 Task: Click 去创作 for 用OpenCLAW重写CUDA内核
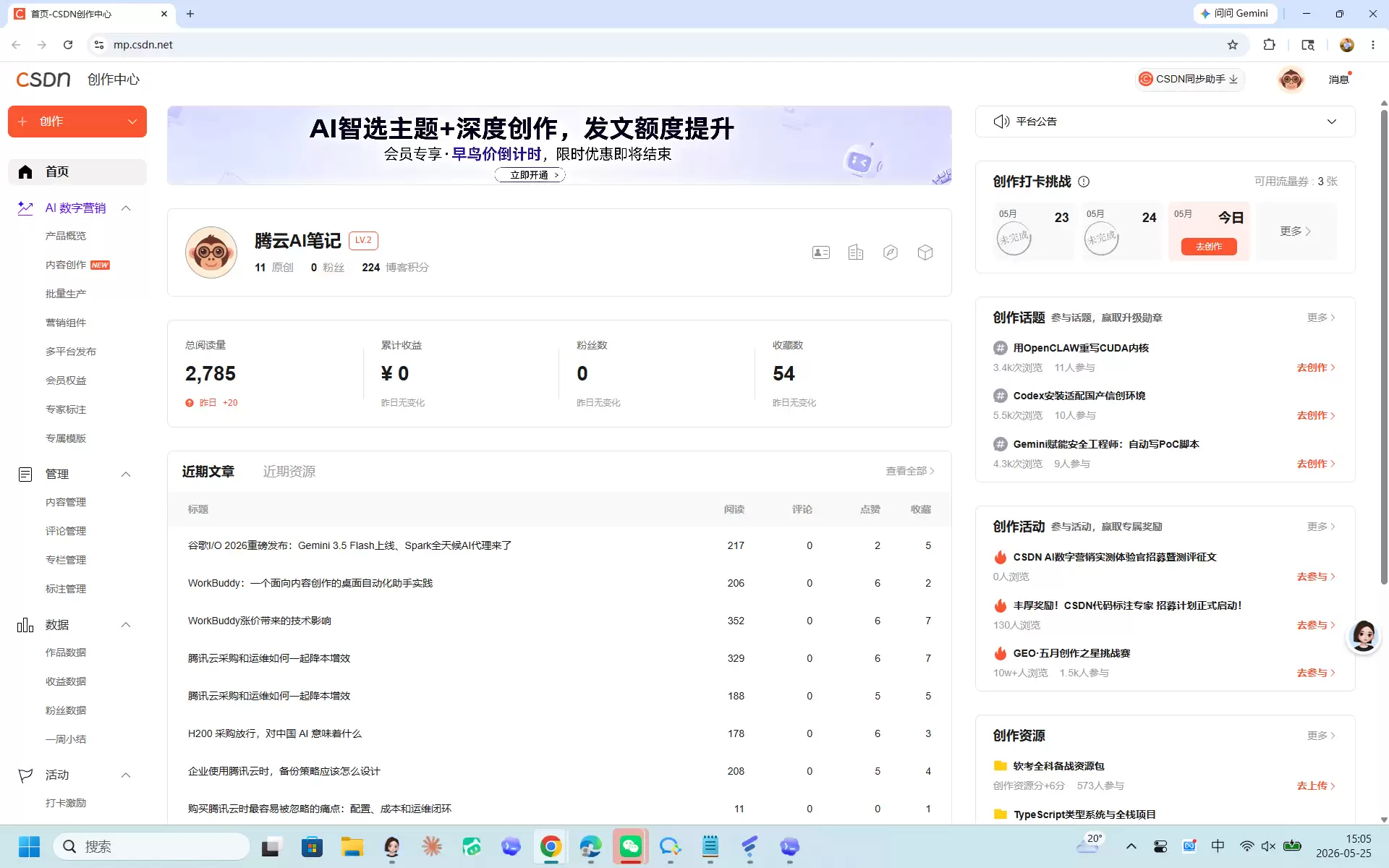1316,367
